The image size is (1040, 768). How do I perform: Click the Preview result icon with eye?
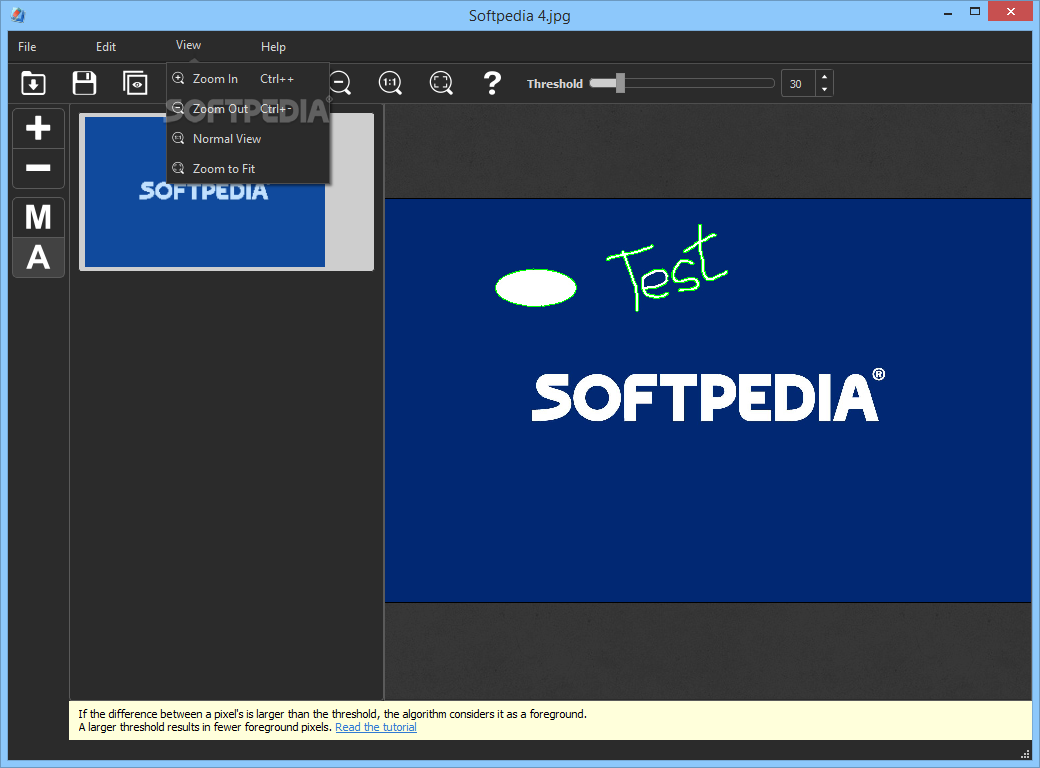[135, 84]
